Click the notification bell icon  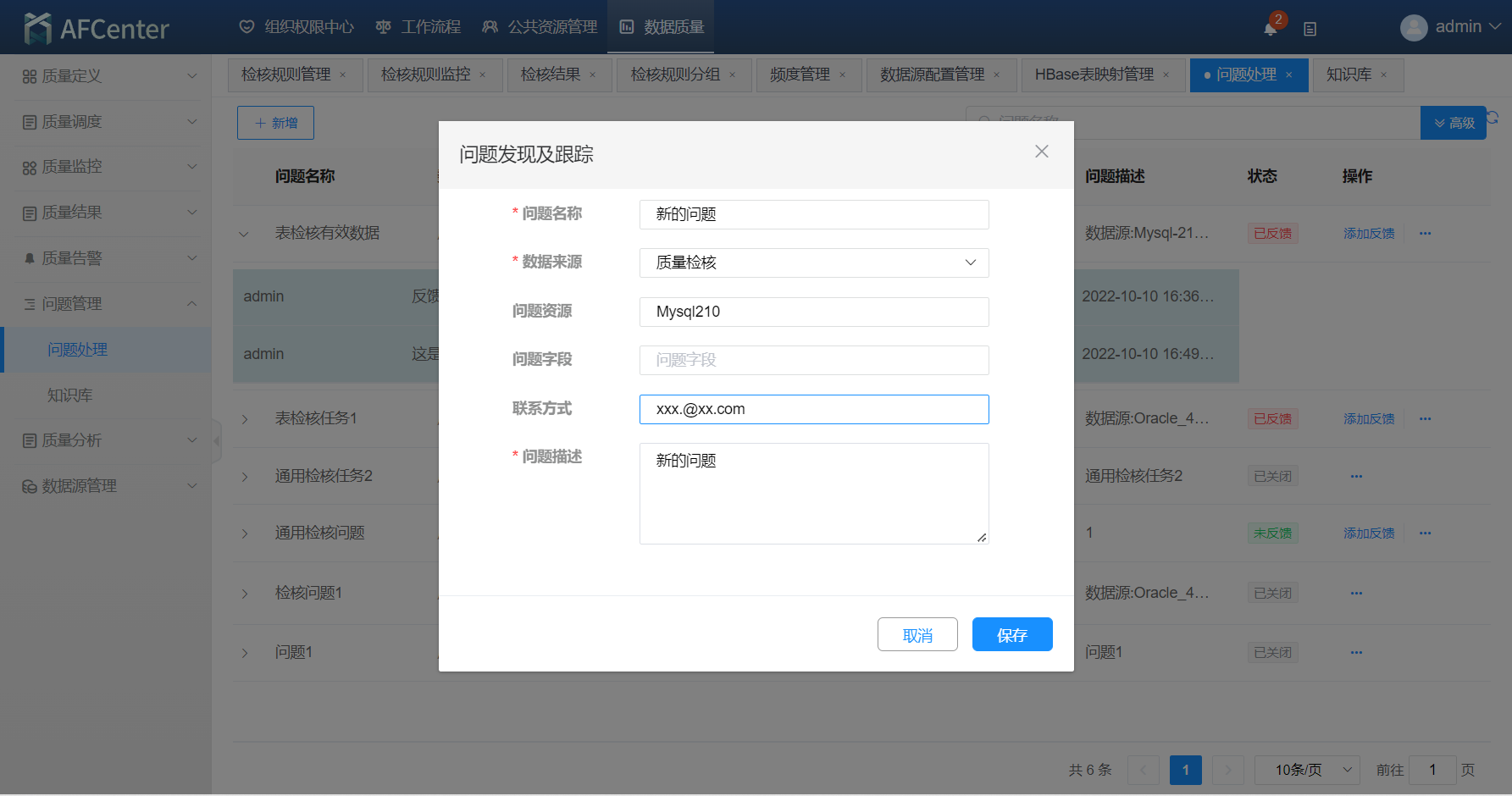(x=1270, y=29)
